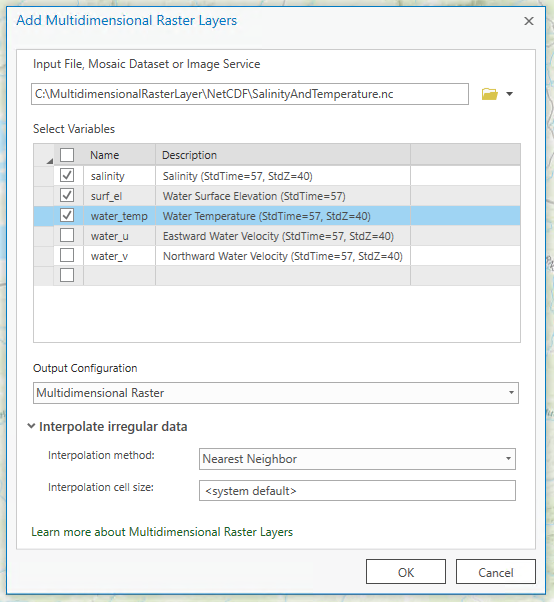Uncheck the salinity variable checkbox
Screen dimensions: 554x602
[x=67, y=175]
